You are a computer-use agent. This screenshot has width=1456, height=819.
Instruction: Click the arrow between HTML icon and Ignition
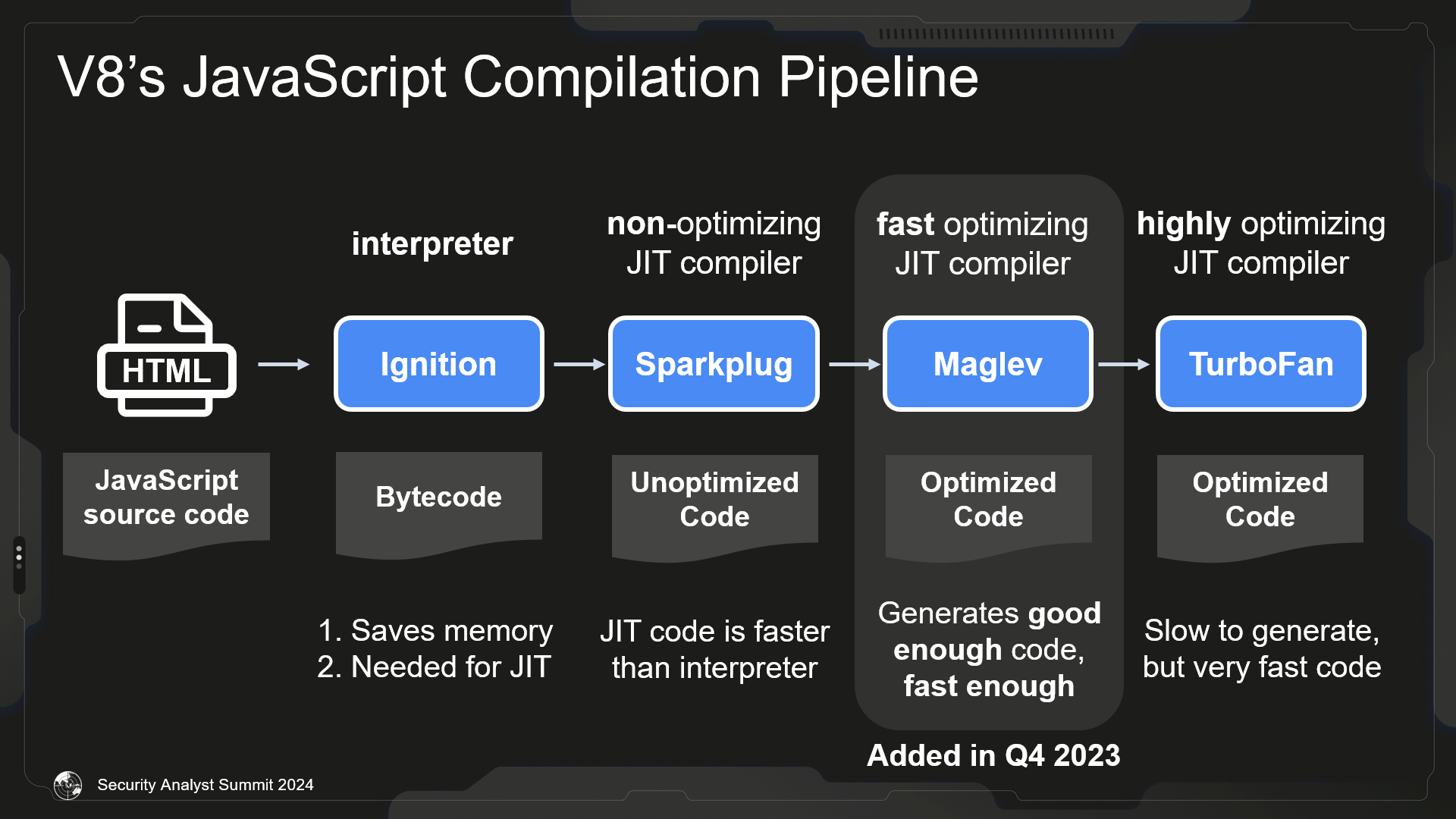click(x=284, y=365)
